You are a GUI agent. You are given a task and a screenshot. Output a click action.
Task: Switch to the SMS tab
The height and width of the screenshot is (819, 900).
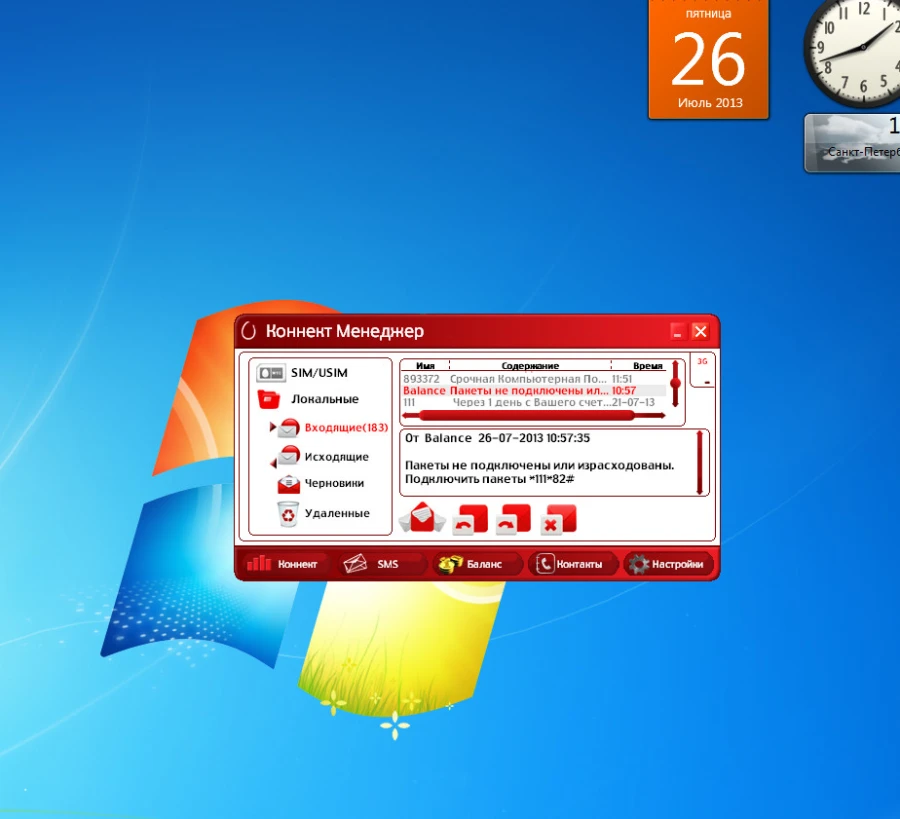pyautogui.click(x=381, y=564)
